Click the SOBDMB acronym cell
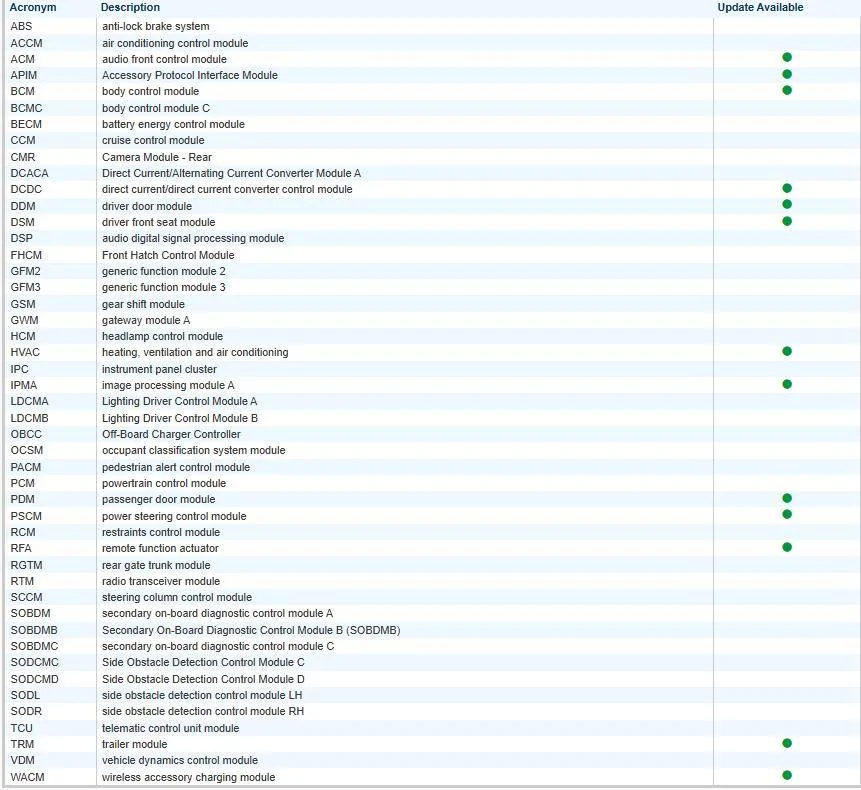Viewport: 861px width, 790px height. pos(34,630)
